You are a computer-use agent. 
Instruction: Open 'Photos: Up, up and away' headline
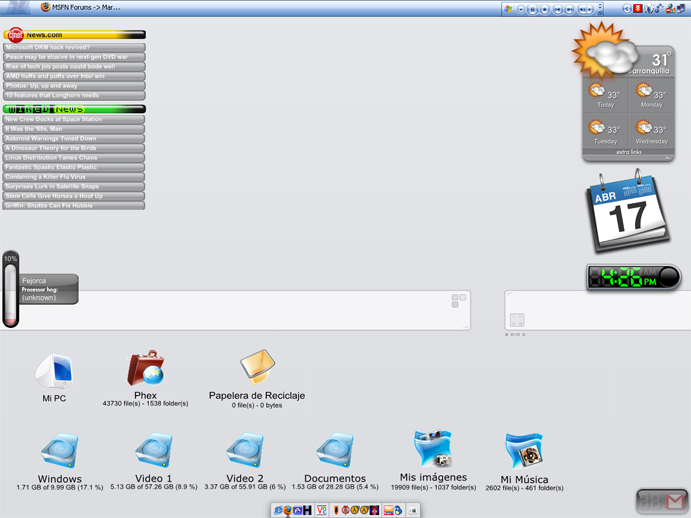(74, 86)
